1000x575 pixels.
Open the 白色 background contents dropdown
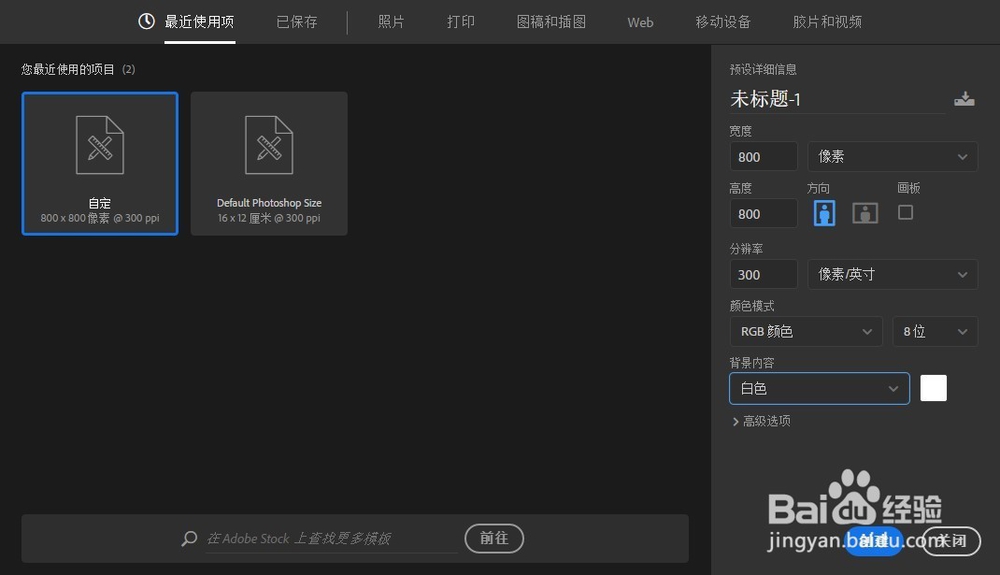tap(819, 388)
